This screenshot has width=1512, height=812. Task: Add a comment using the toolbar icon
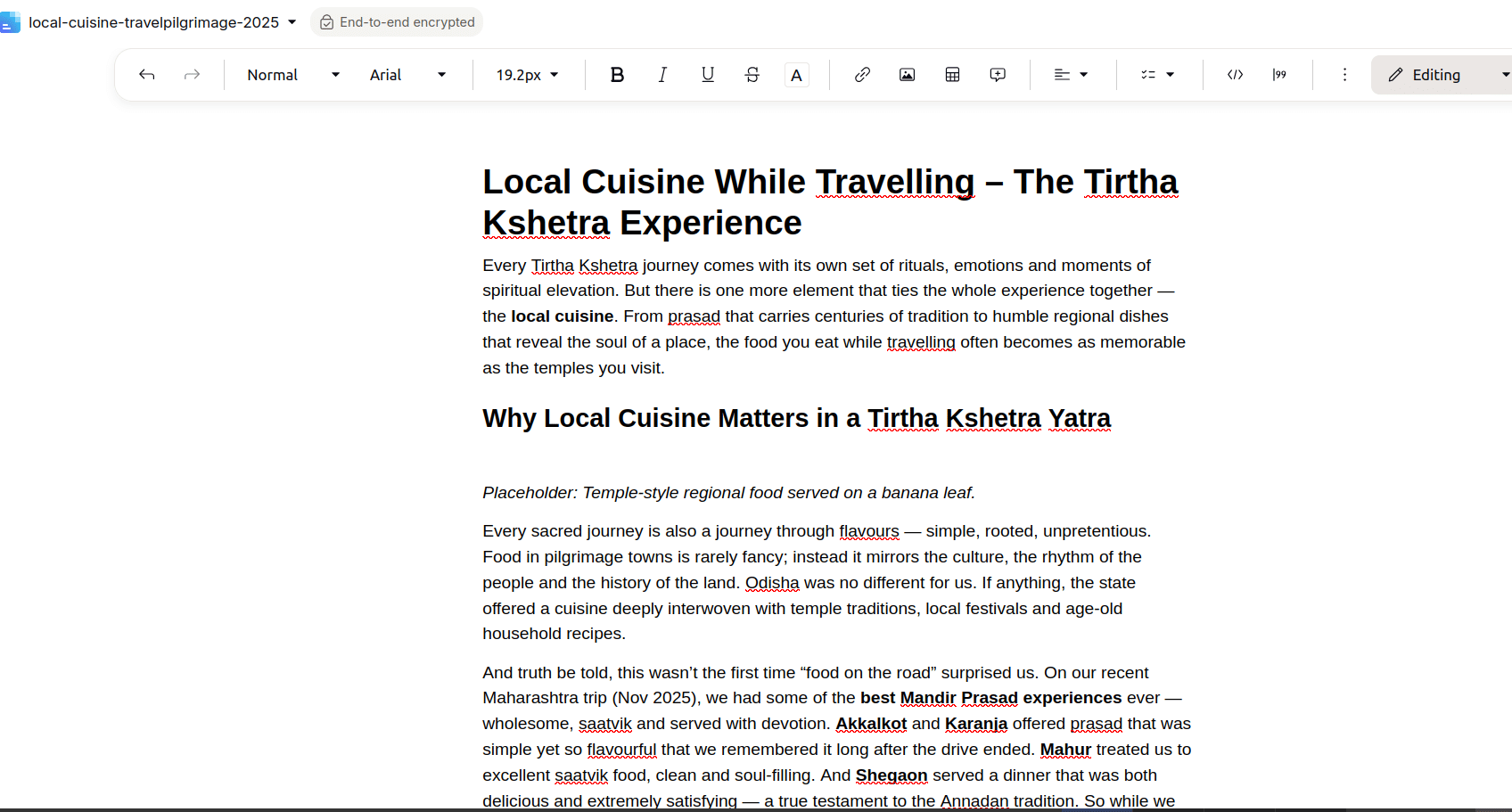coord(998,75)
